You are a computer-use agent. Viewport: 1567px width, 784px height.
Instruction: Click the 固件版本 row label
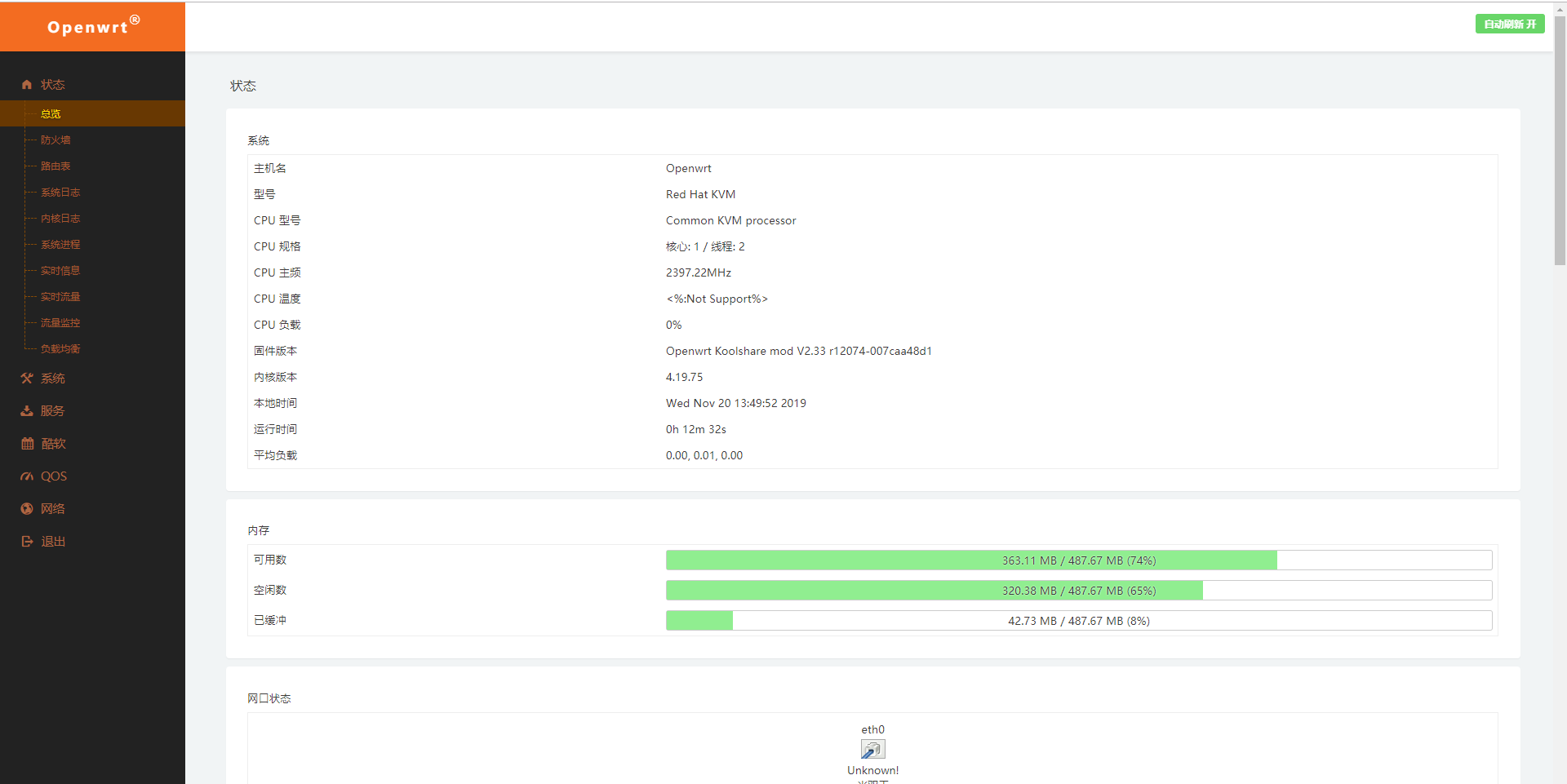point(276,351)
